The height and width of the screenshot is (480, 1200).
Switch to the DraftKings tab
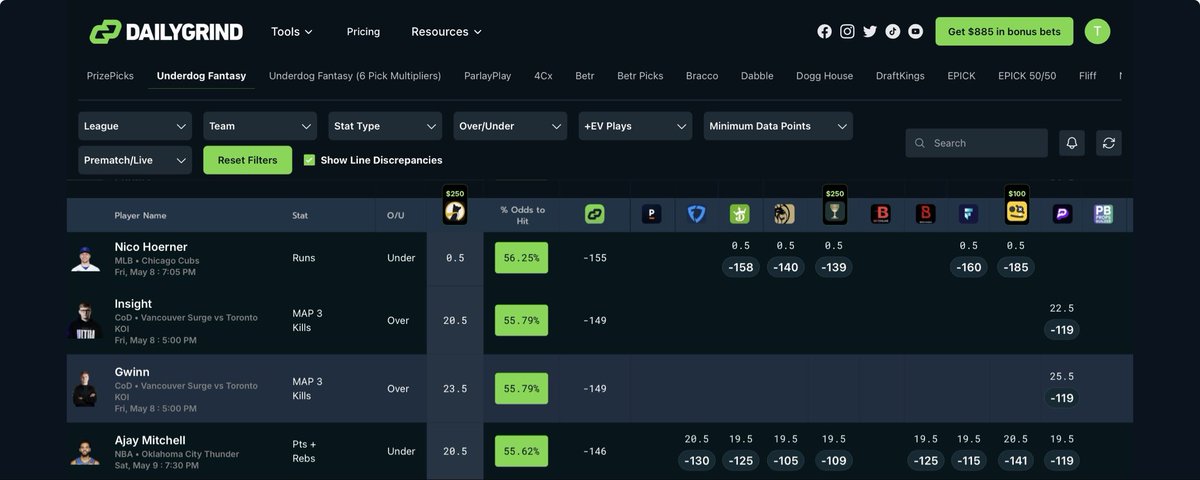[x=900, y=75]
